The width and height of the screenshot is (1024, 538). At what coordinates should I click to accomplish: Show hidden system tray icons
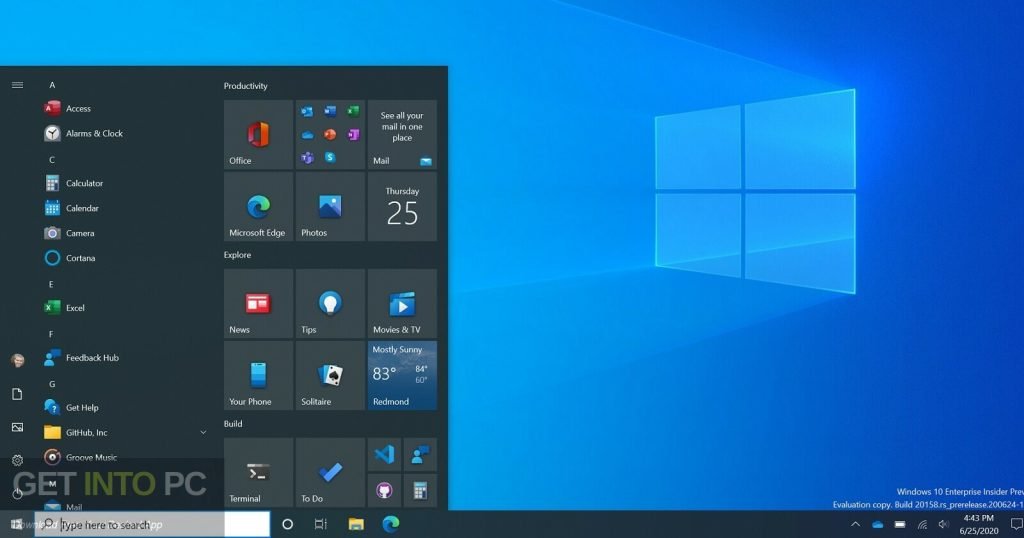point(855,524)
